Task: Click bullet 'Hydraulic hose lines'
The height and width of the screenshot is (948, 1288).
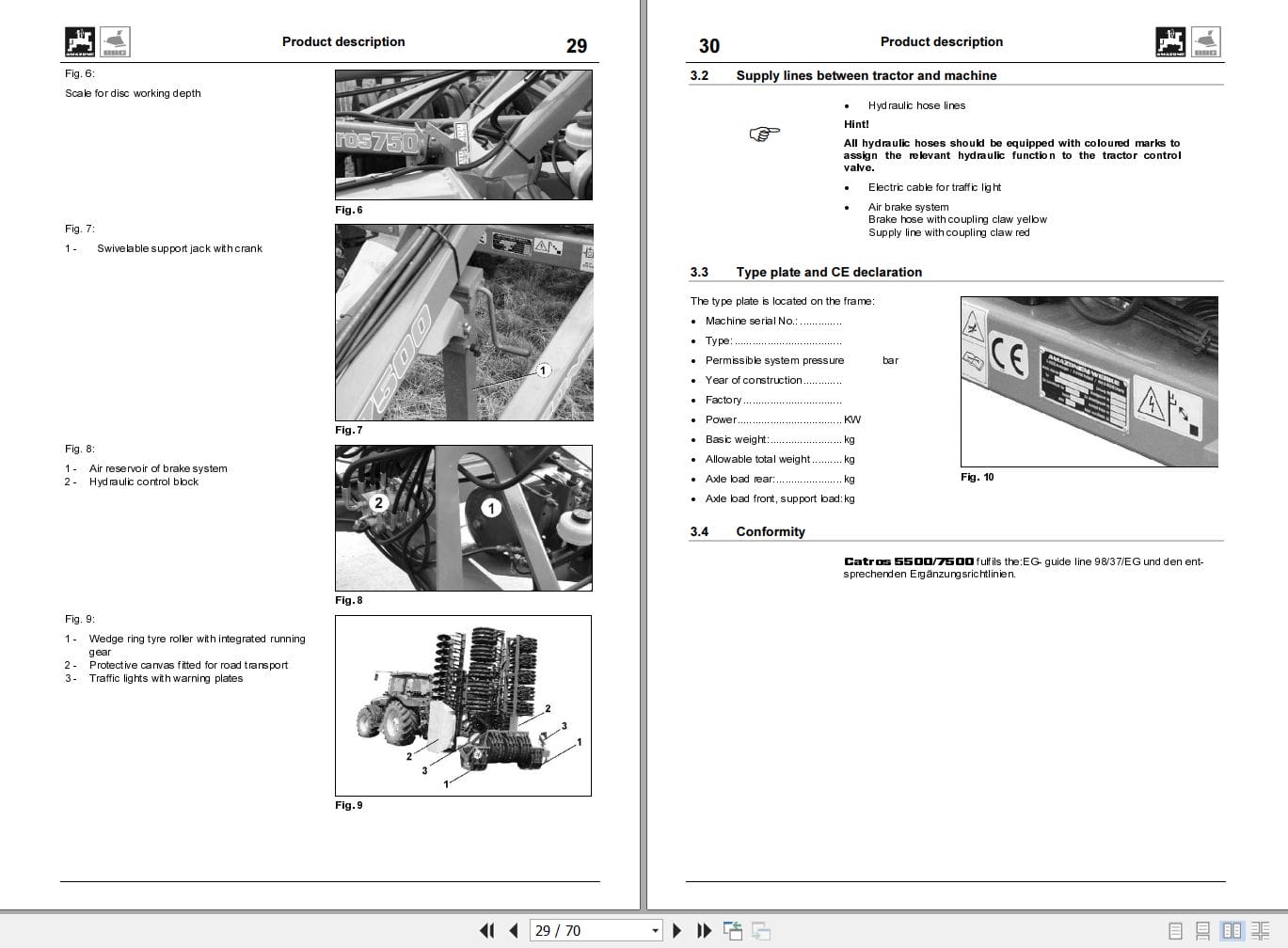Action: 916,105
